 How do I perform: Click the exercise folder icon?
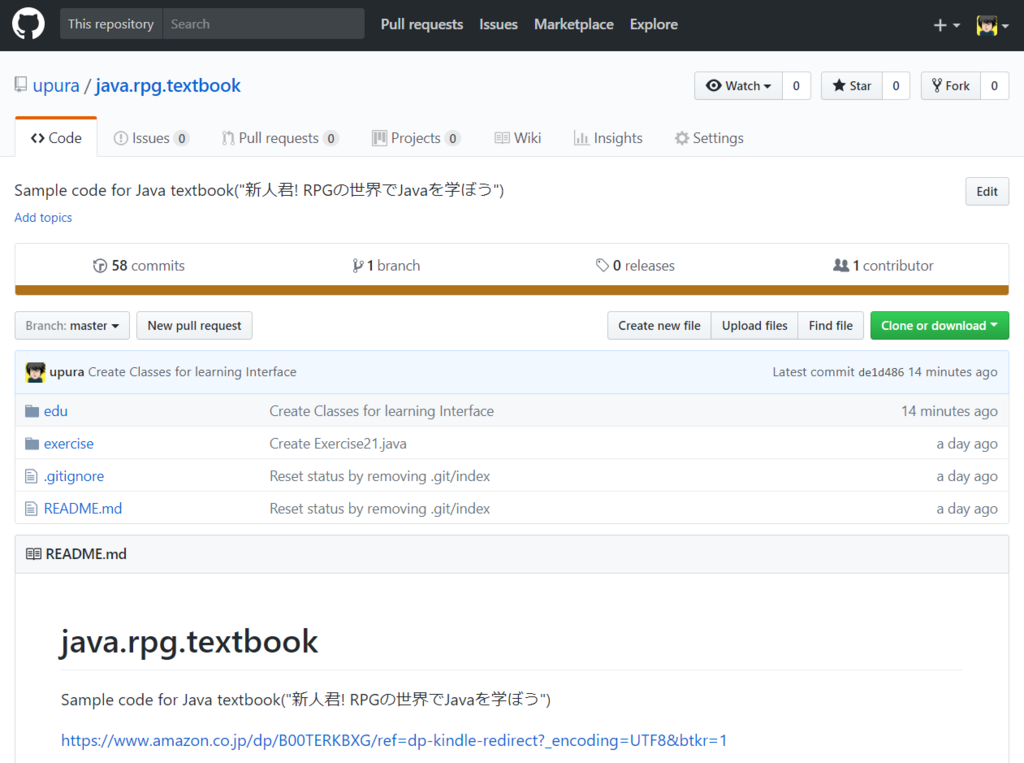click(x=32, y=444)
